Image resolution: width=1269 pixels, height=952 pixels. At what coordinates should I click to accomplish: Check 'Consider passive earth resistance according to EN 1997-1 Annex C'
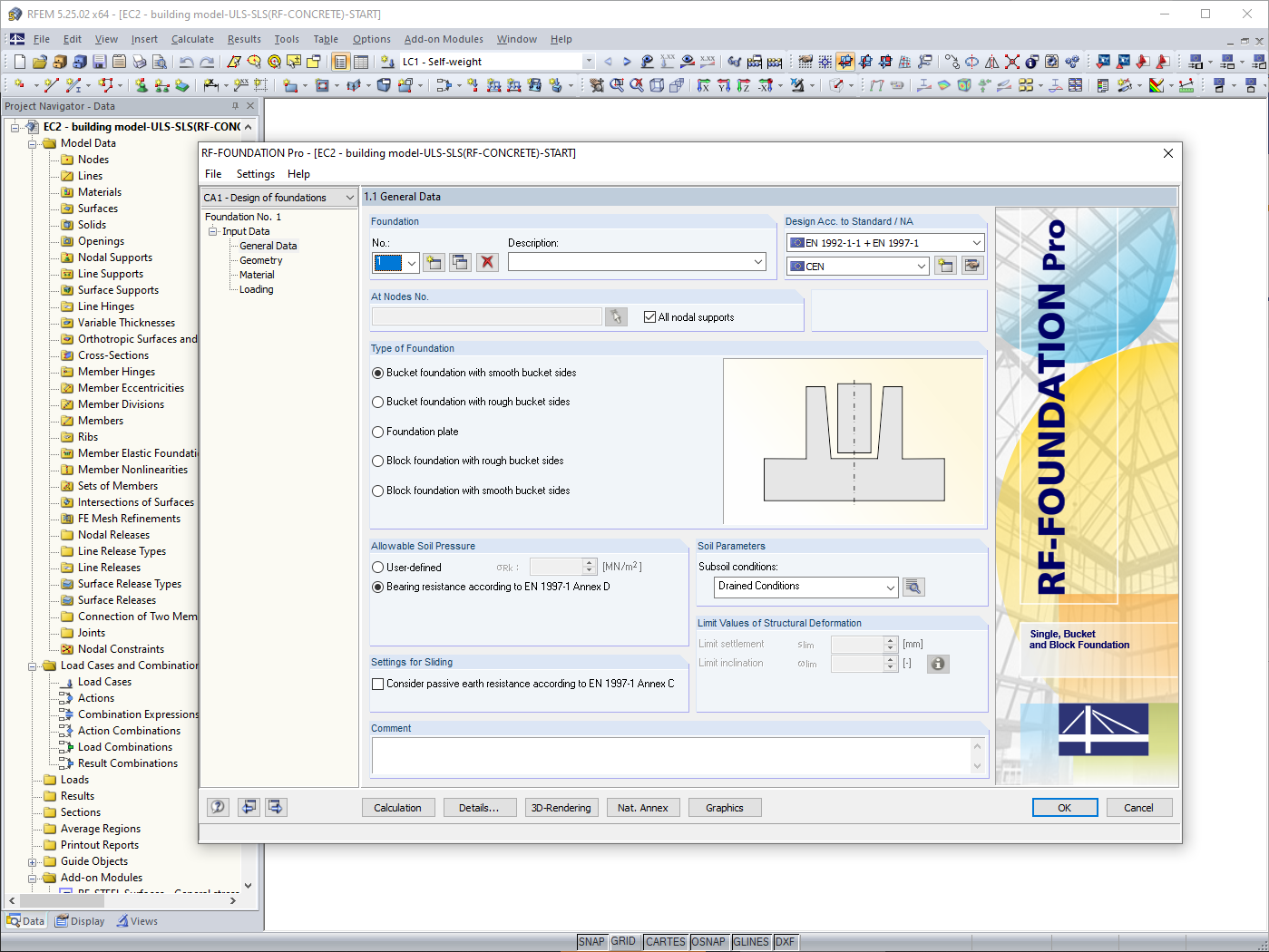point(377,684)
